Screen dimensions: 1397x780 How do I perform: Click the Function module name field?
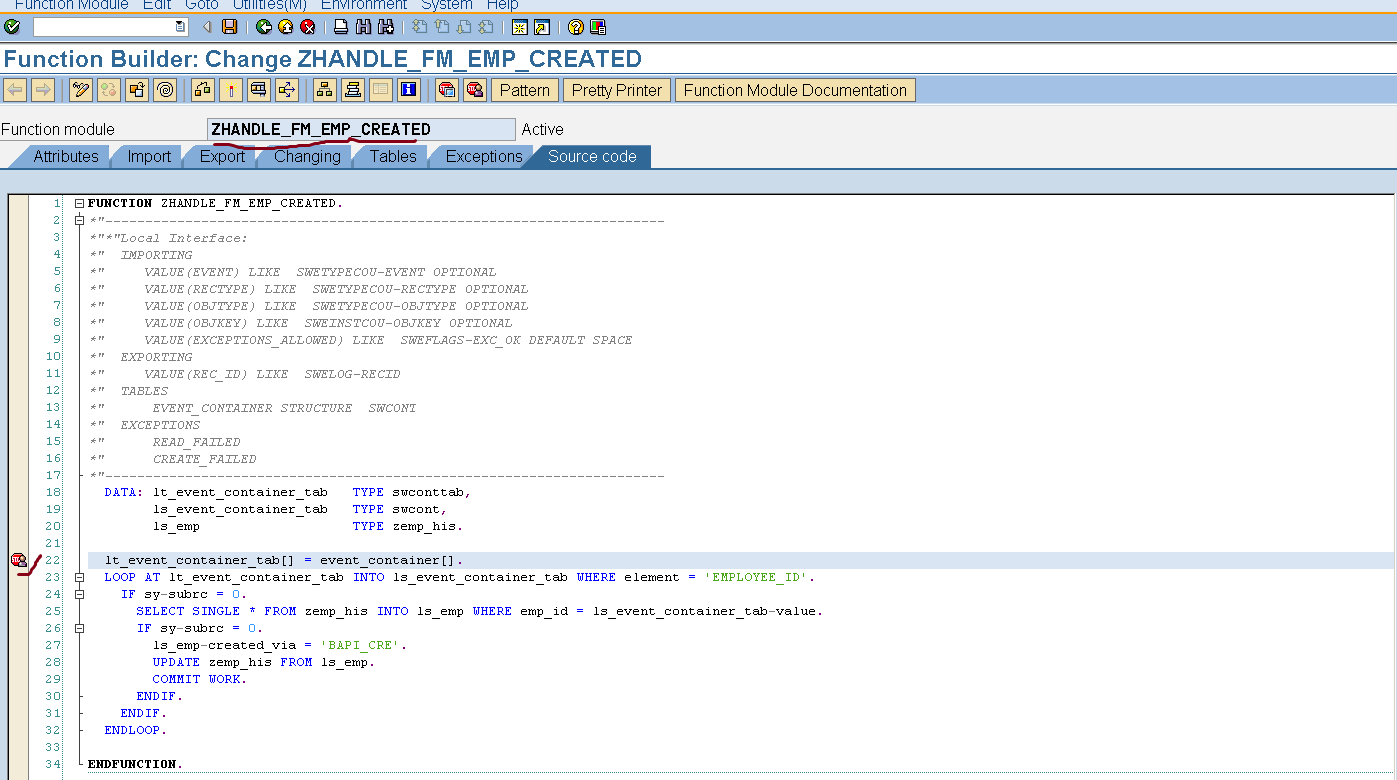[360, 129]
